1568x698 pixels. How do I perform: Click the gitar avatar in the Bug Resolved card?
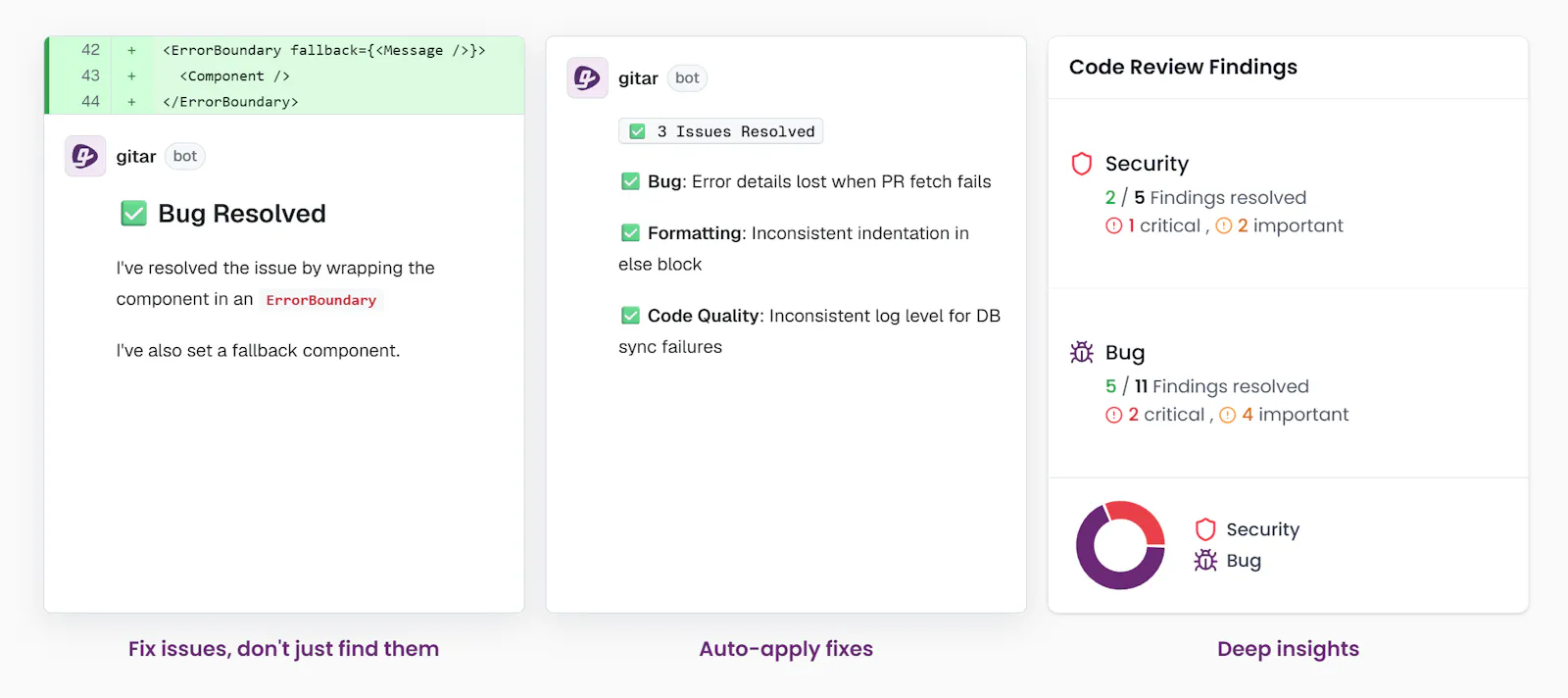(85, 156)
